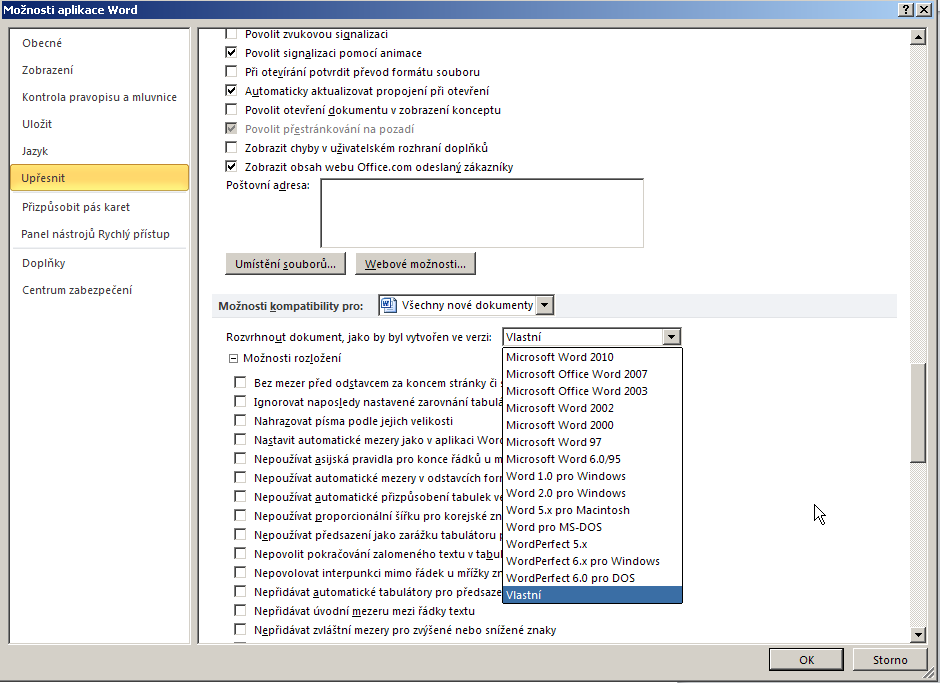Pick Word pro MS-DOS option
Image resolution: width=940 pixels, height=683 pixels.
[x=592, y=527]
